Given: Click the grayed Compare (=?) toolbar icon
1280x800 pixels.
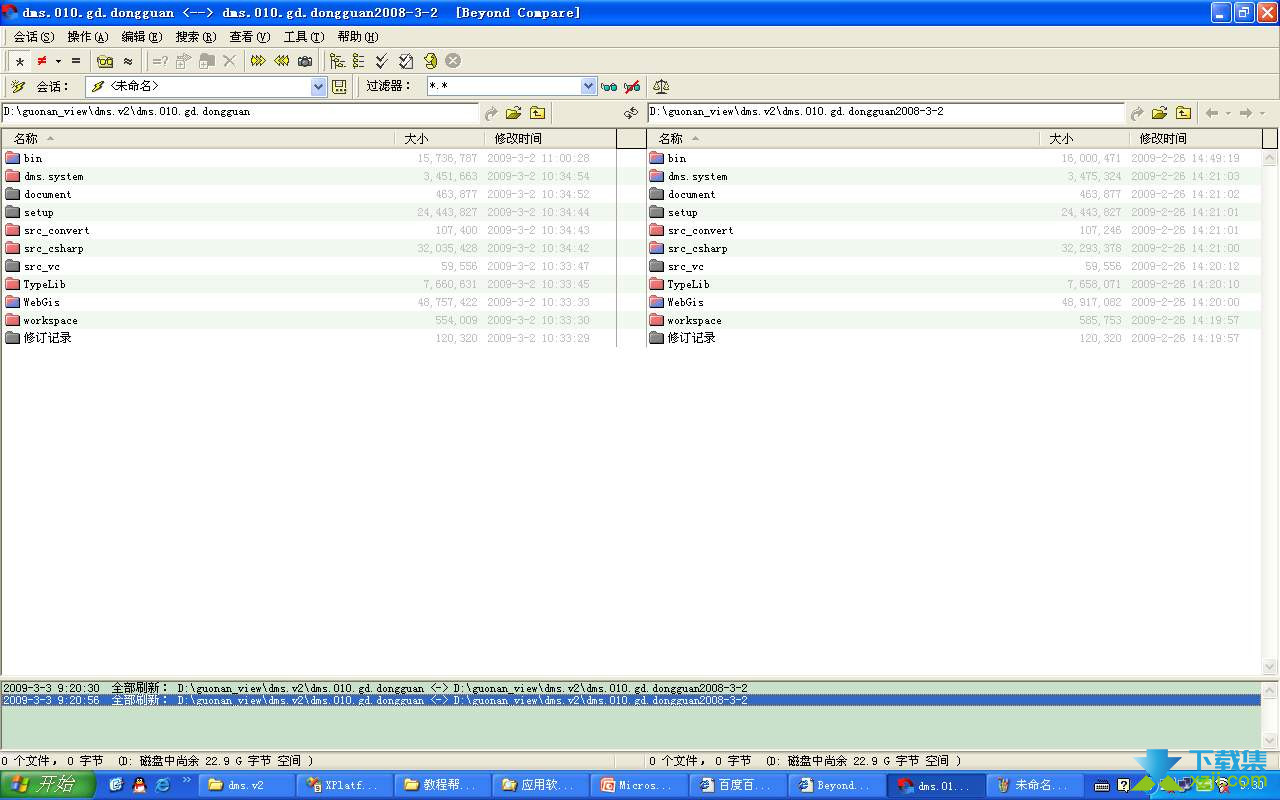Looking at the screenshot, I should click(160, 61).
